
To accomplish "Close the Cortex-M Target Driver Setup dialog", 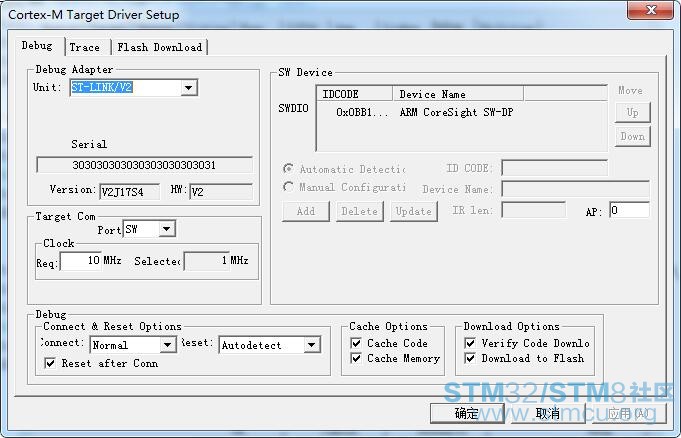I will click(650, 10).
